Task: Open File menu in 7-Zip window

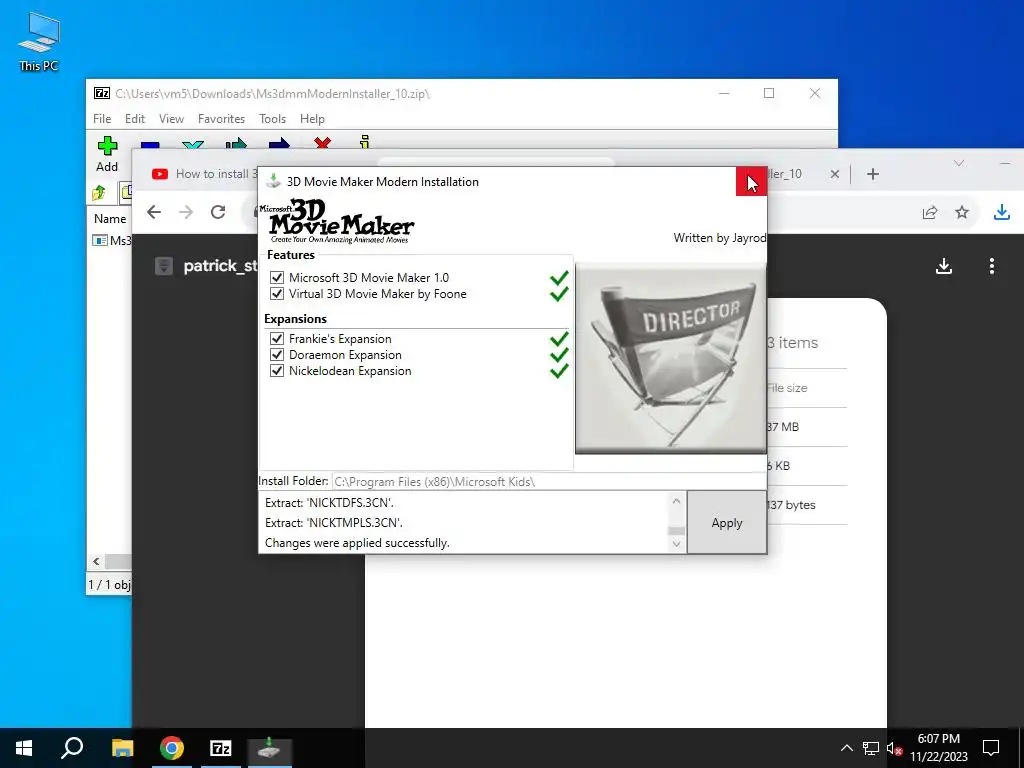Action: [102, 119]
